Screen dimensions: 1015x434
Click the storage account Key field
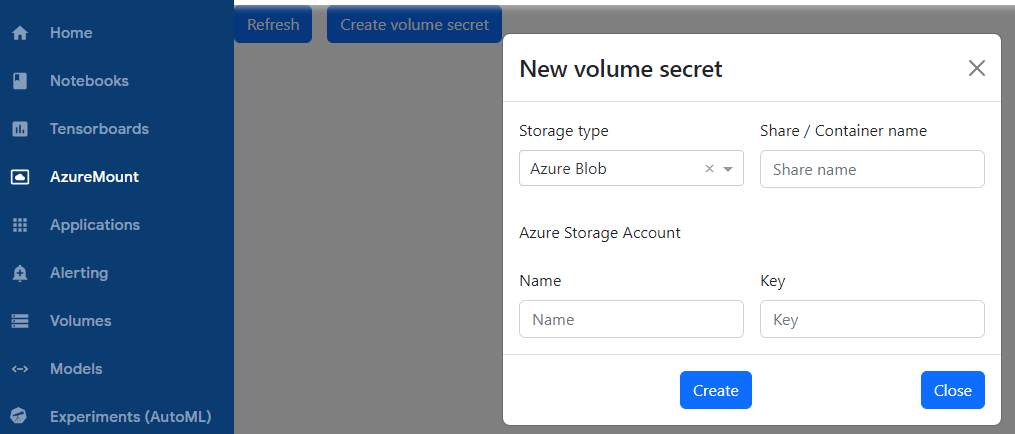872,319
